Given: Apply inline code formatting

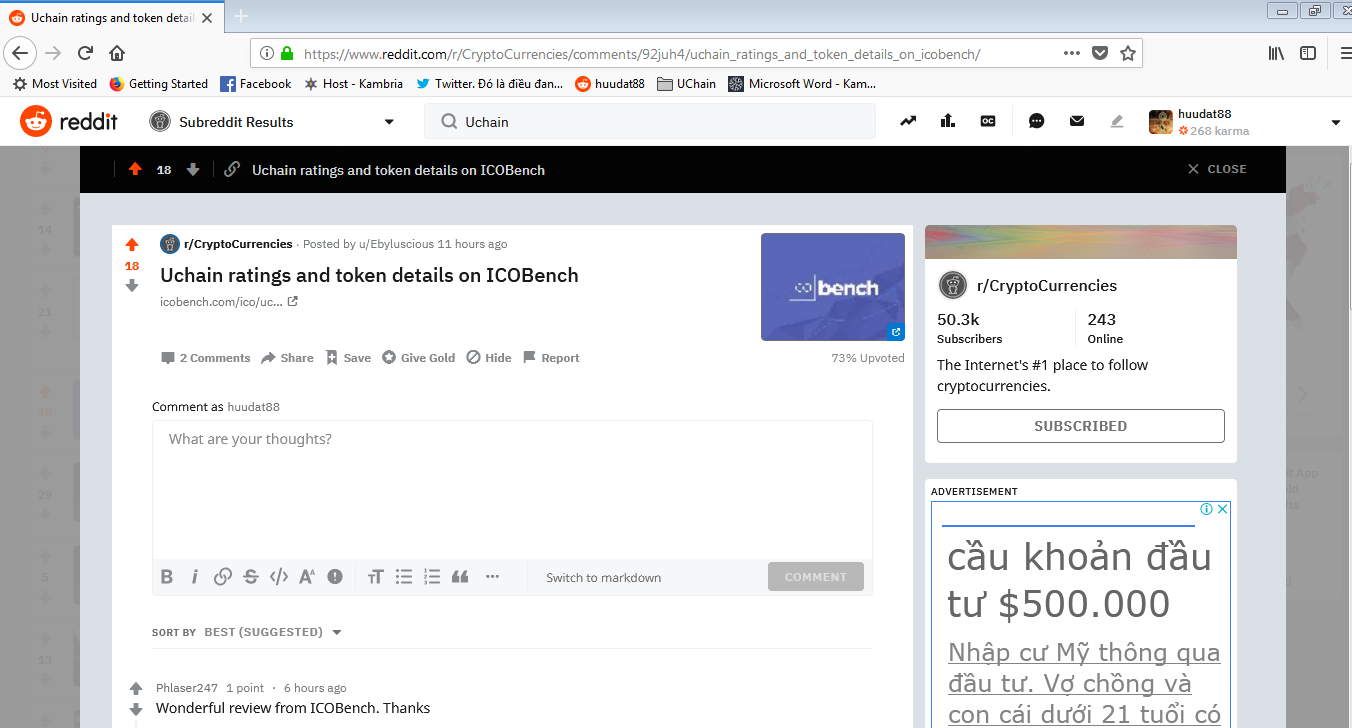Looking at the screenshot, I should pyautogui.click(x=279, y=577).
